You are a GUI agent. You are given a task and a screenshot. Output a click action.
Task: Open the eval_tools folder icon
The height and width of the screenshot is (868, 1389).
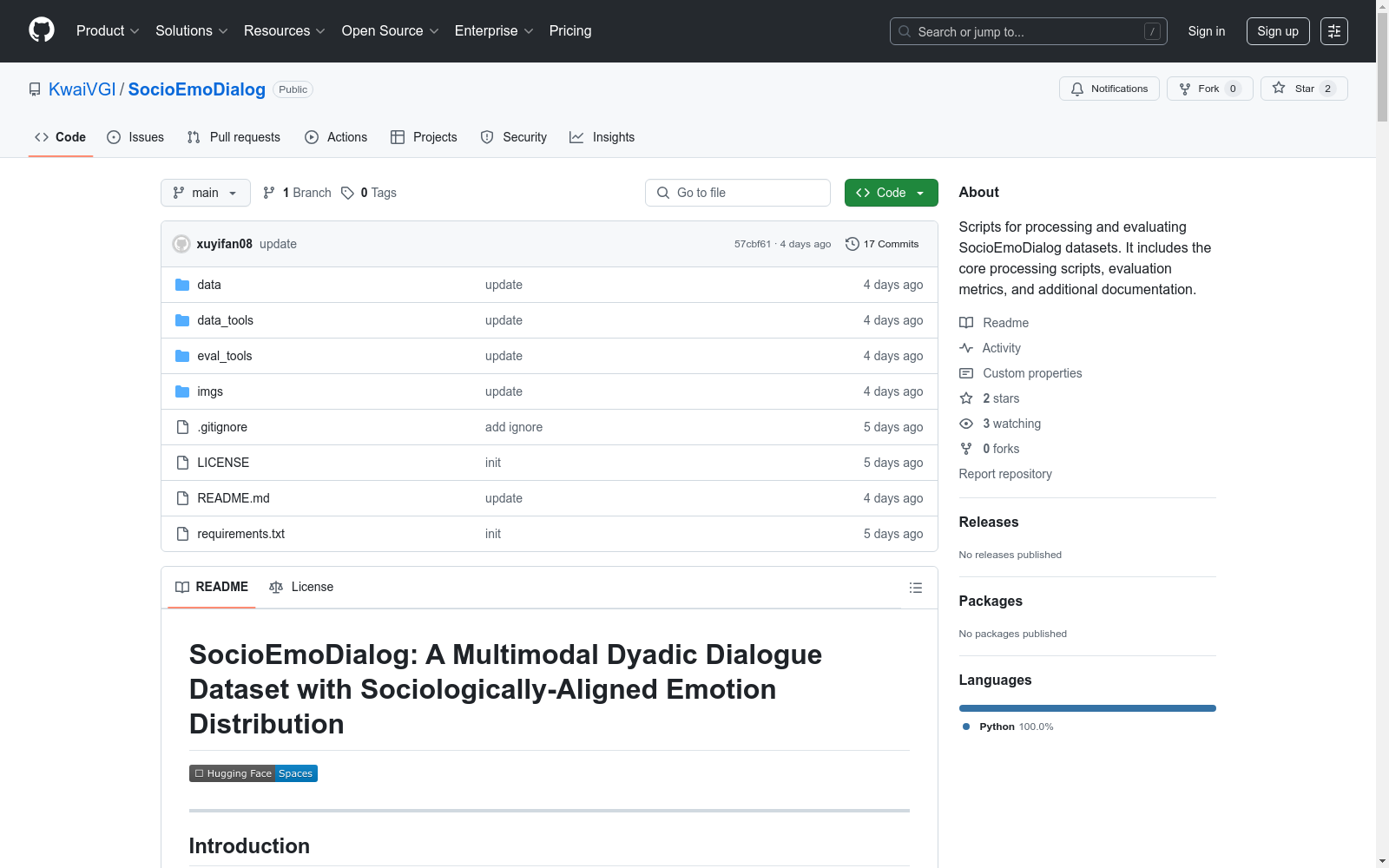pos(182,356)
